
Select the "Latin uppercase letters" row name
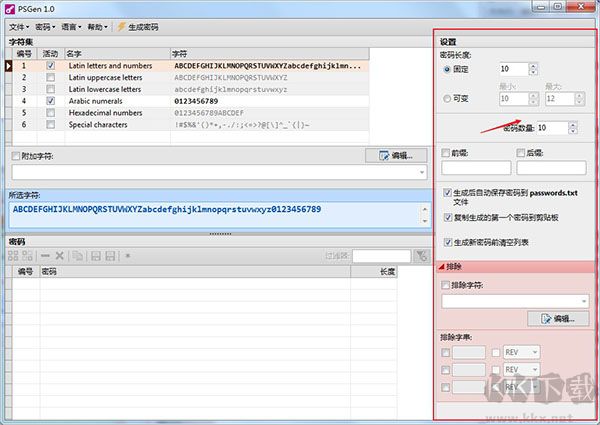[105, 78]
